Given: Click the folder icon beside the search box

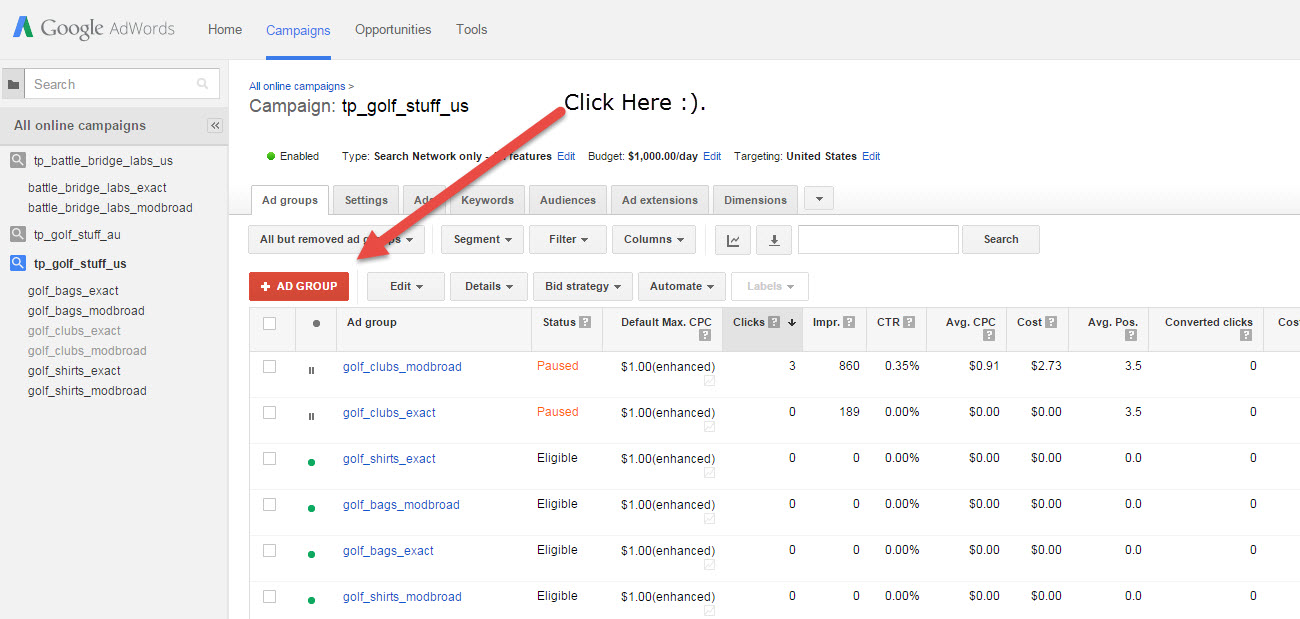Looking at the screenshot, I should (13, 83).
